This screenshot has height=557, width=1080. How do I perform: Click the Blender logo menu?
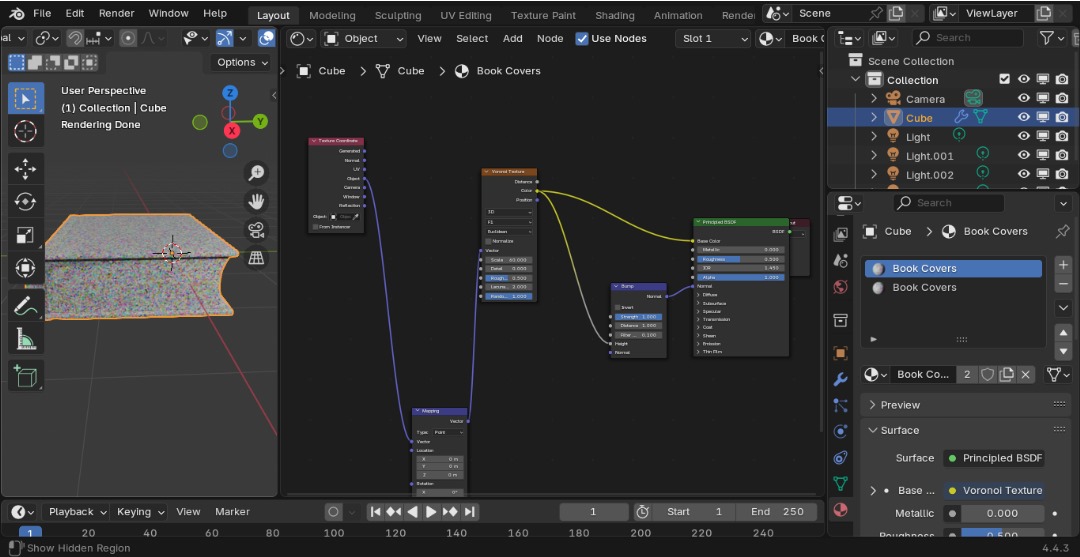pos(17,13)
